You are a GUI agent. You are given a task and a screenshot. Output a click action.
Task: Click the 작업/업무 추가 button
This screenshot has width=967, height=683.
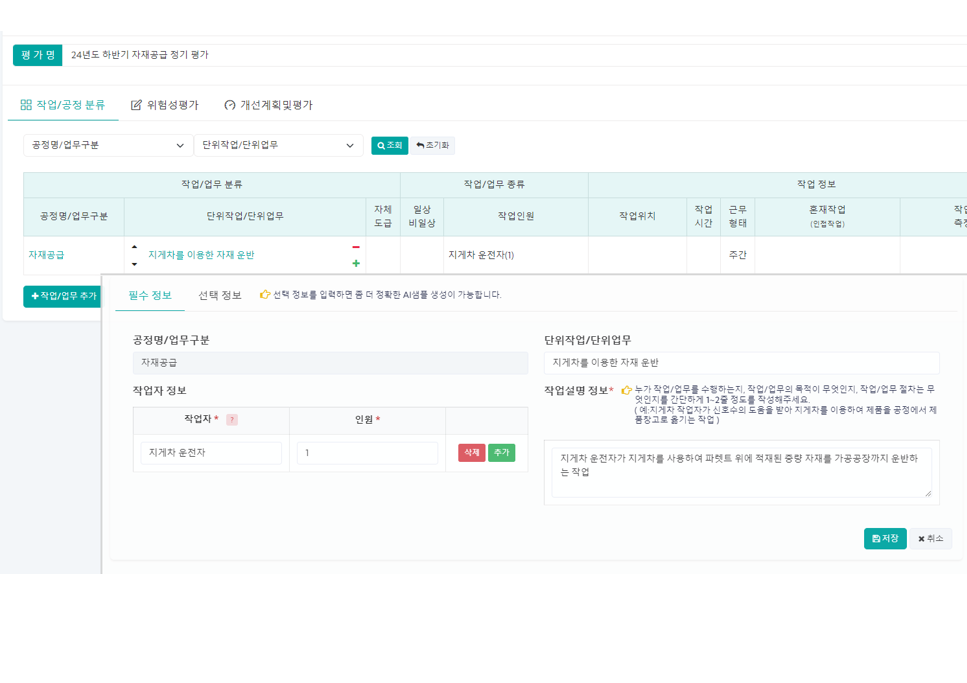coord(63,296)
